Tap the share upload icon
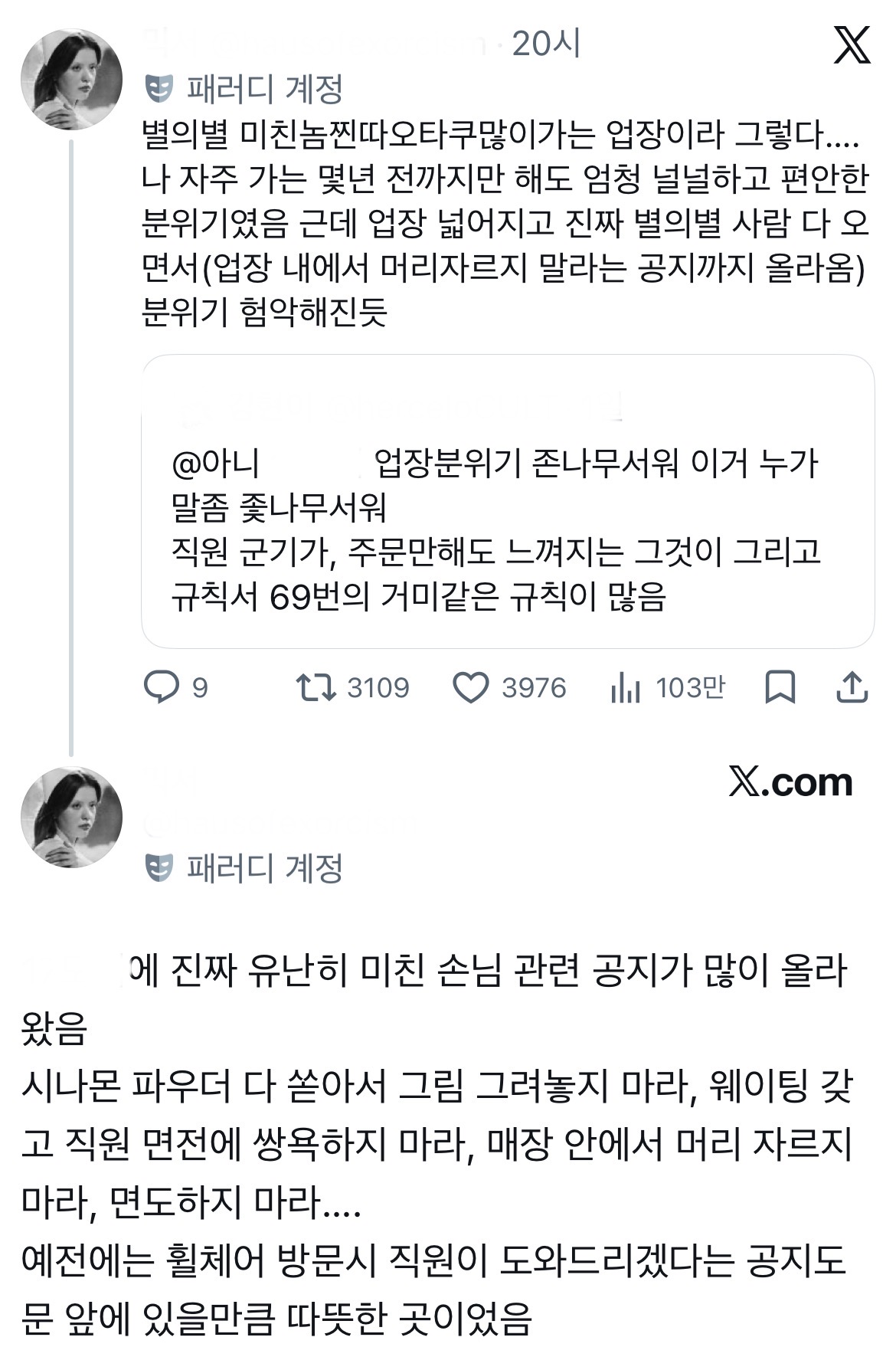Viewport: 896px width, 1370px height. click(852, 687)
